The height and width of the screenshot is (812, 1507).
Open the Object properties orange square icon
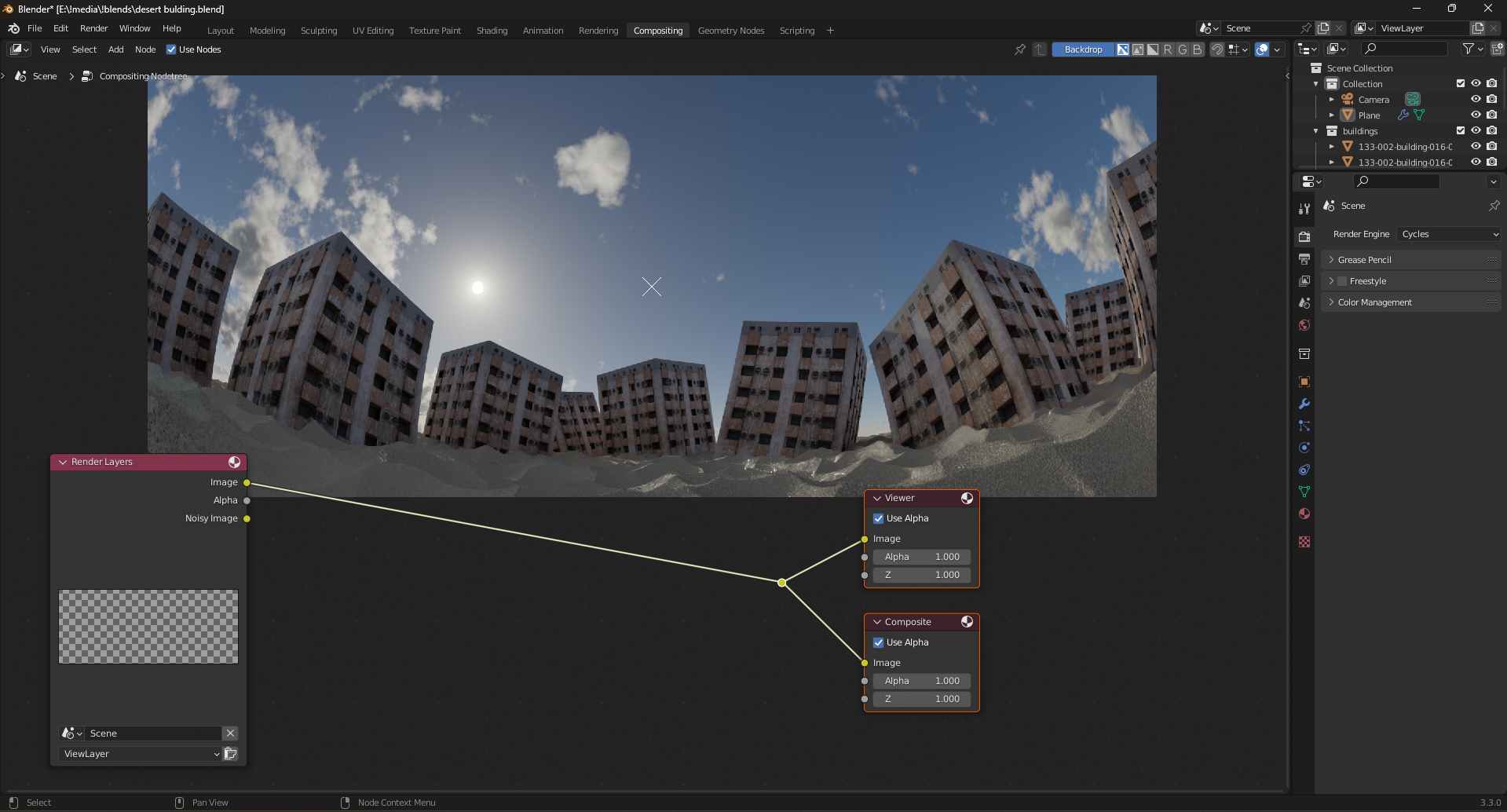point(1304,382)
